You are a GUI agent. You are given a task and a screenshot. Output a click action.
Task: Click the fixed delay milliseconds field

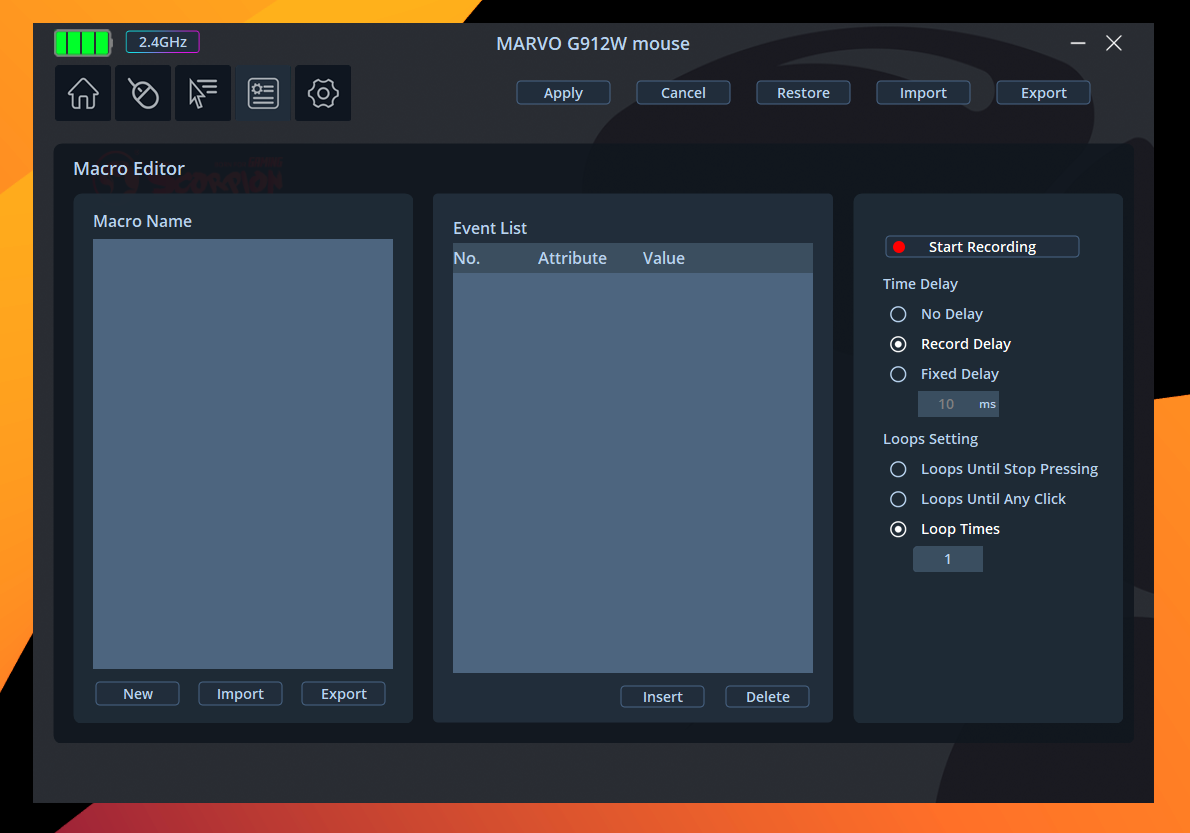(x=947, y=404)
